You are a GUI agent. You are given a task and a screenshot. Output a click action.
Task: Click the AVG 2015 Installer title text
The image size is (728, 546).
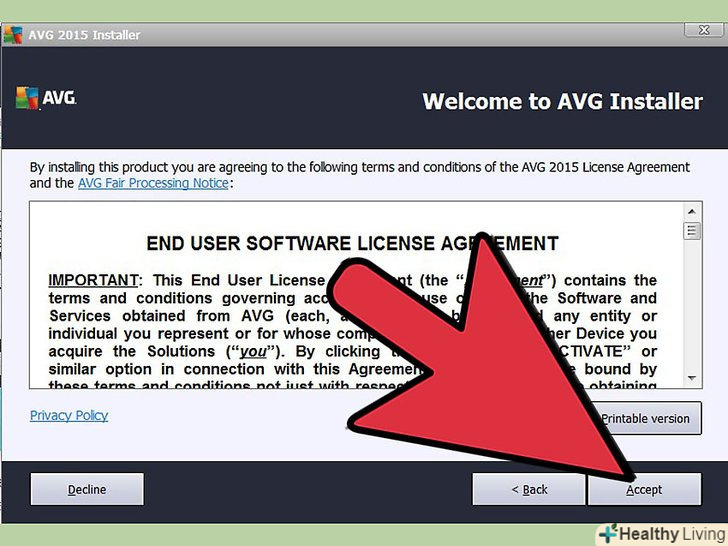(x=84, y=35)
